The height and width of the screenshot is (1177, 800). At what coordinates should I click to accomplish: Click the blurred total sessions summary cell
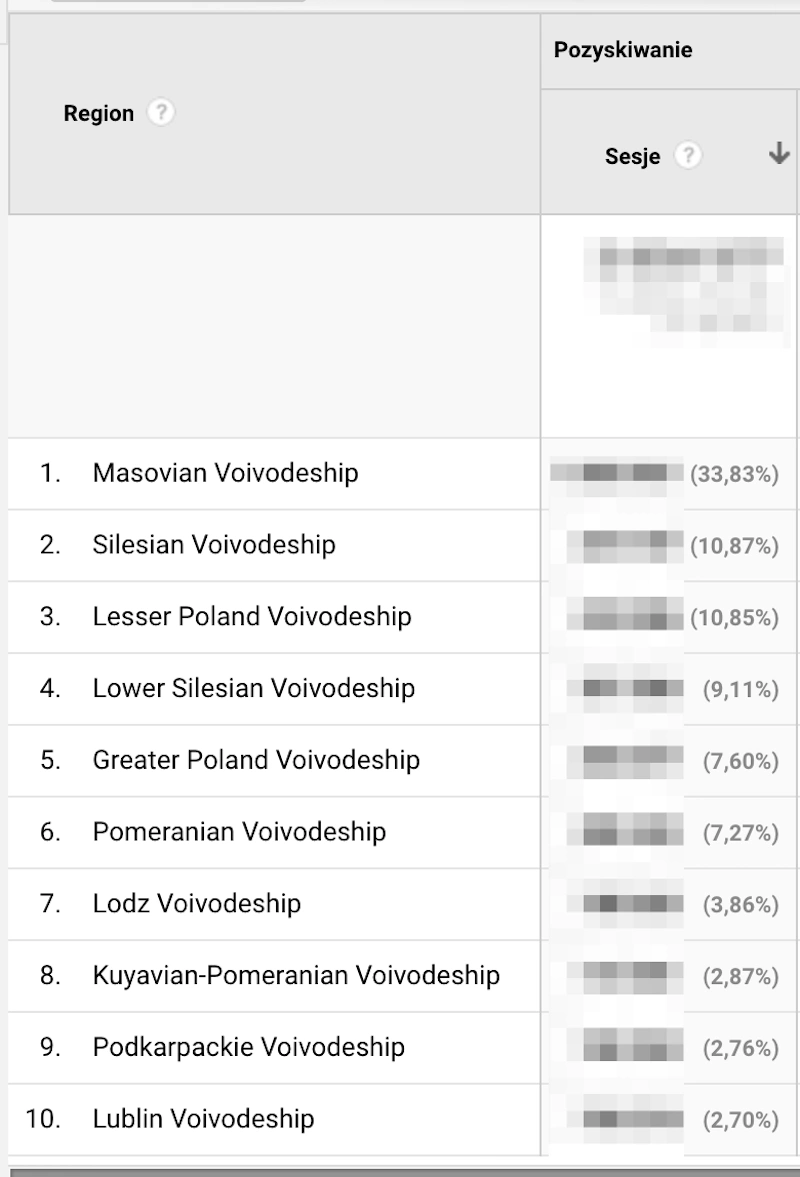[x=668, y=327]
